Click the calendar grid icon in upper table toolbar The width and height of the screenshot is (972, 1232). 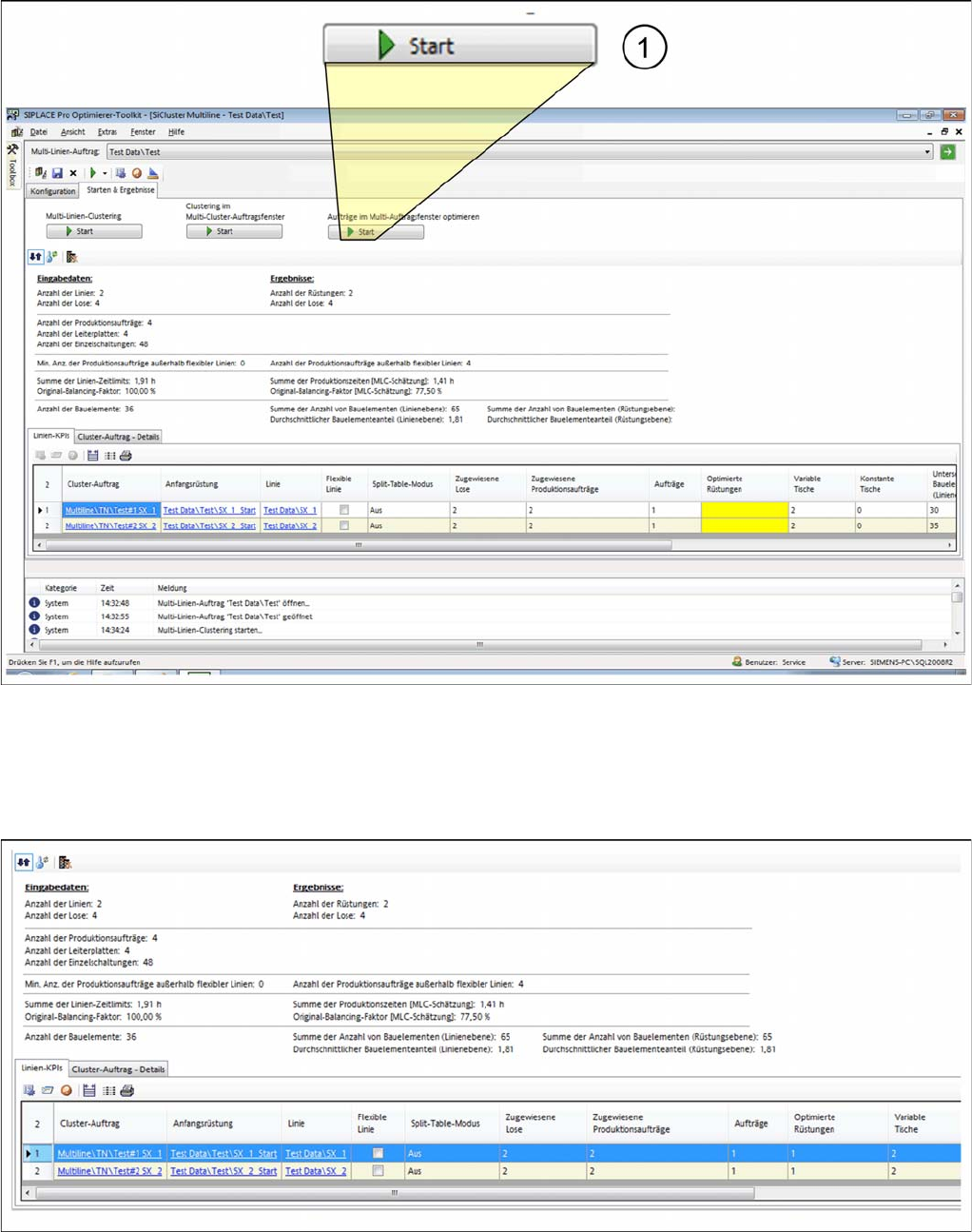click(92, 456)
